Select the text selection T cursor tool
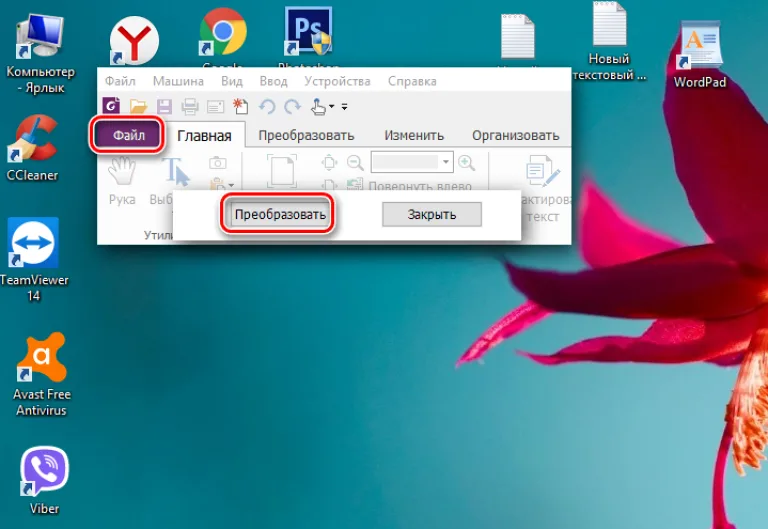Viewport: 768px width, 529px height. coord(175,171)
